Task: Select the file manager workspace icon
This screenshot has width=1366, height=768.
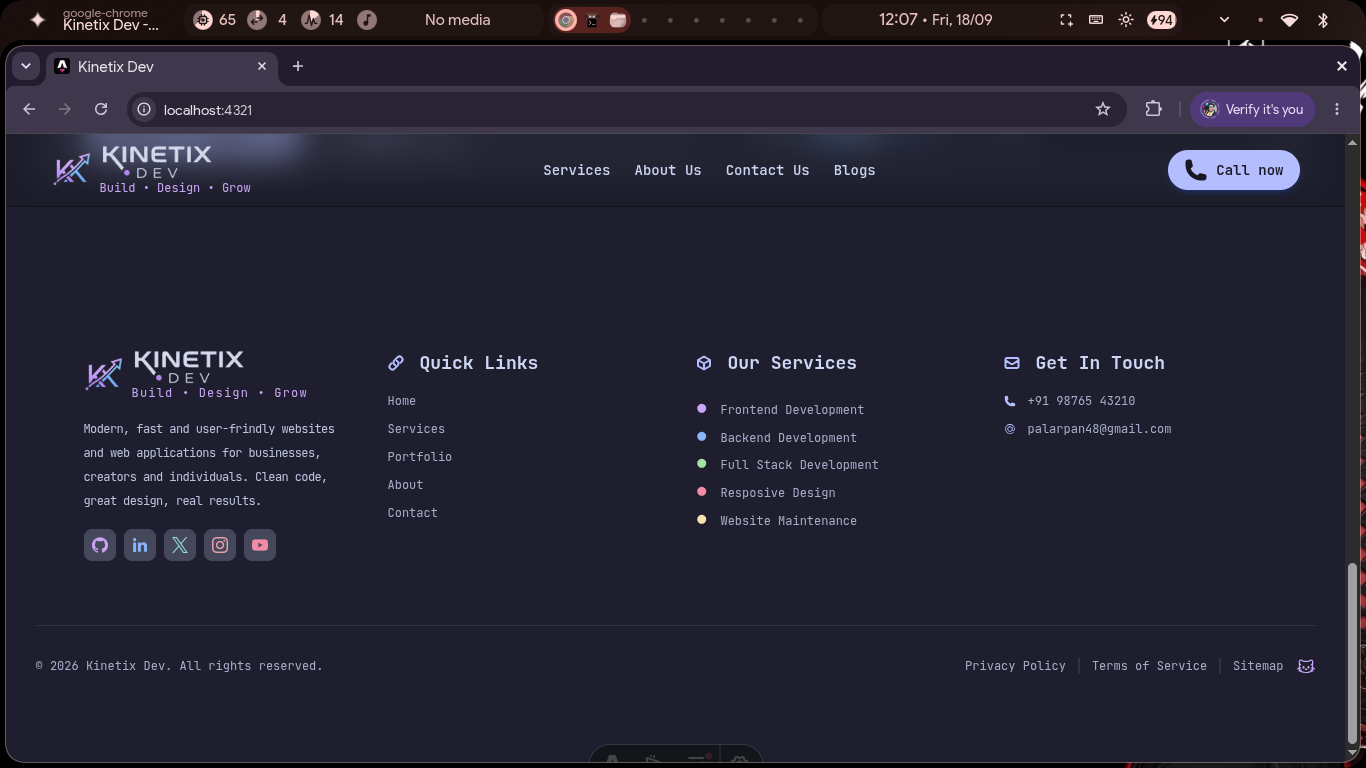Action: (618, 20)
